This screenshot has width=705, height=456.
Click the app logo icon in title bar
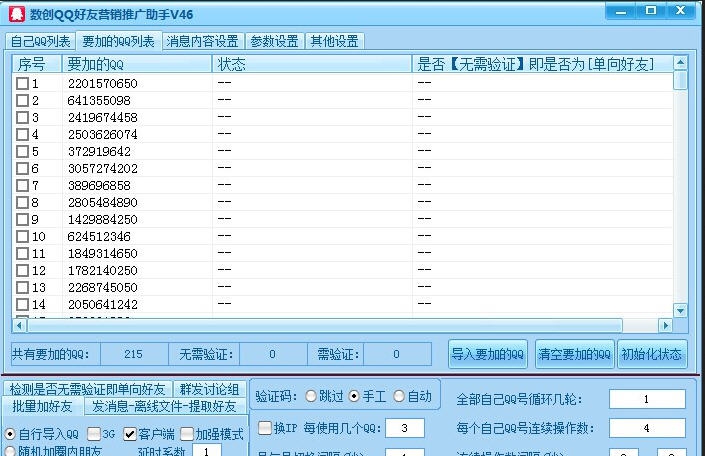pos(15,14)
